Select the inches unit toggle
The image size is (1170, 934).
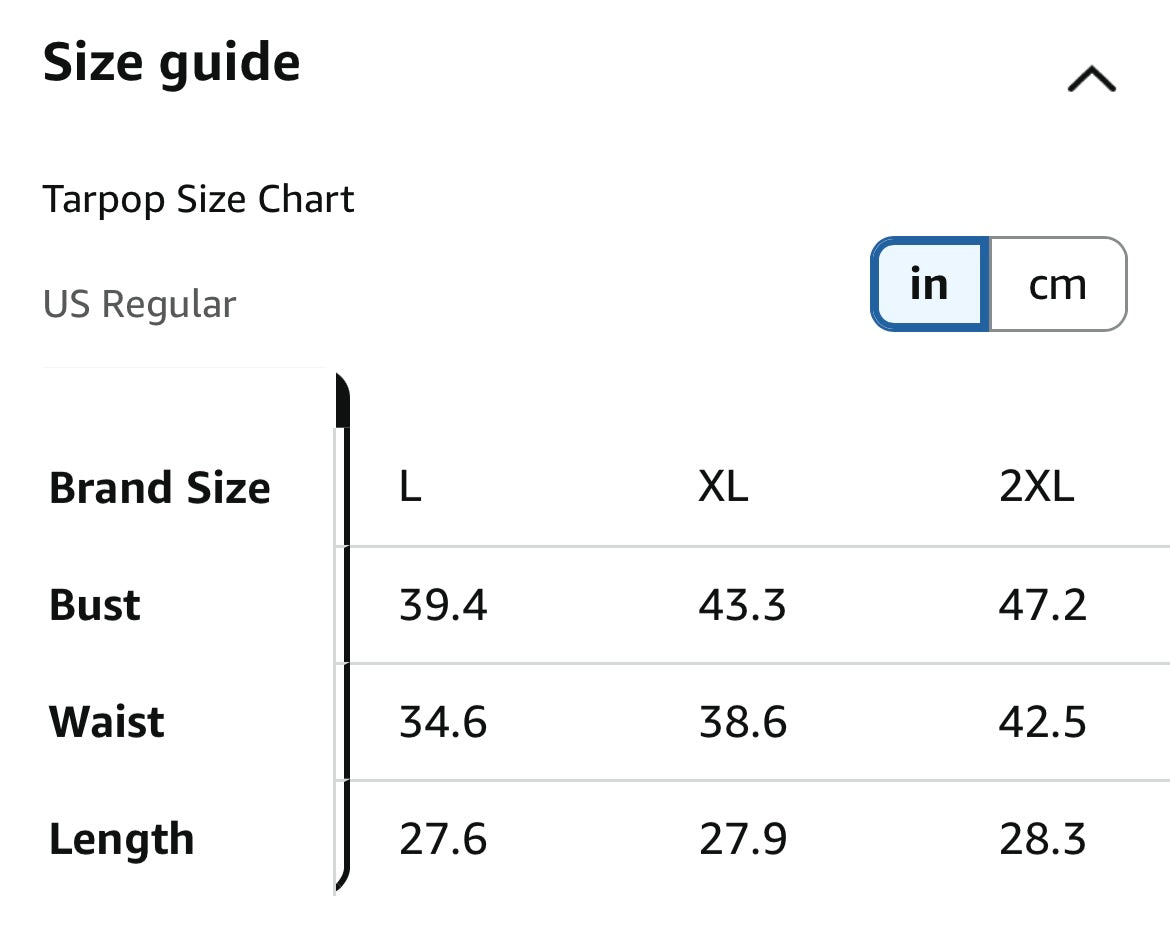point(929,285)
